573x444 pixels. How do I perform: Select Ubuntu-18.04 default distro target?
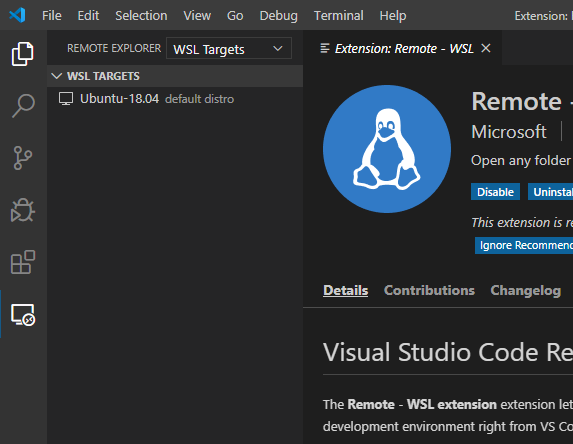[175, 99]
